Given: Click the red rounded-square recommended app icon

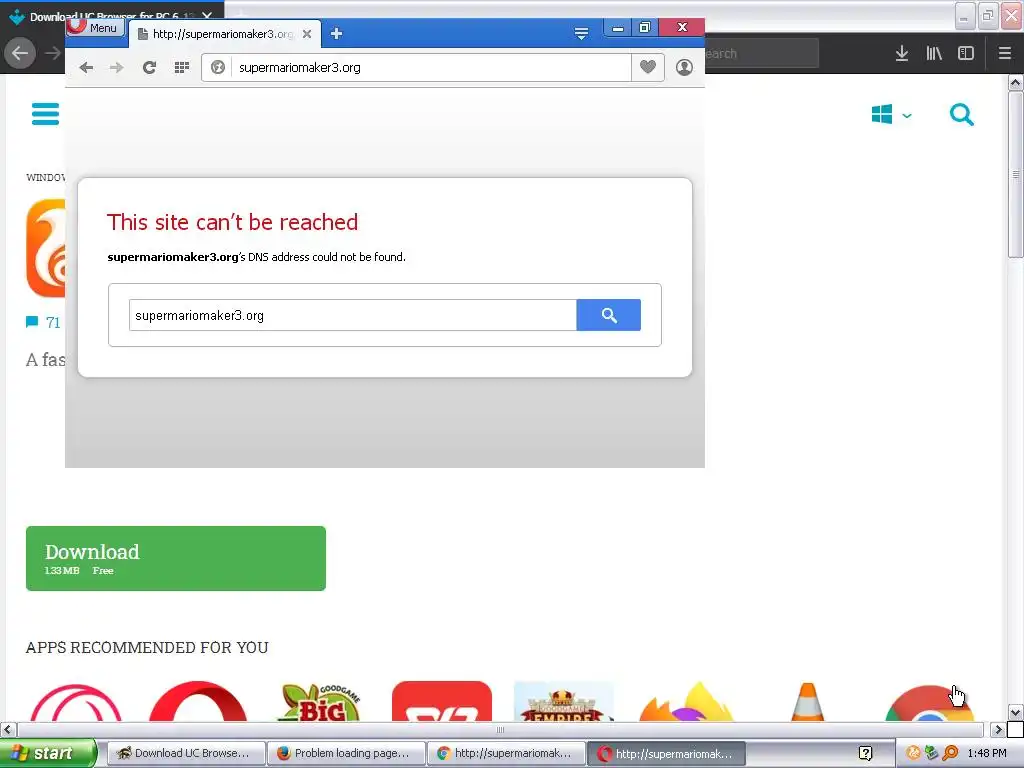Looking at the screenshot, I should coord(442,701).
